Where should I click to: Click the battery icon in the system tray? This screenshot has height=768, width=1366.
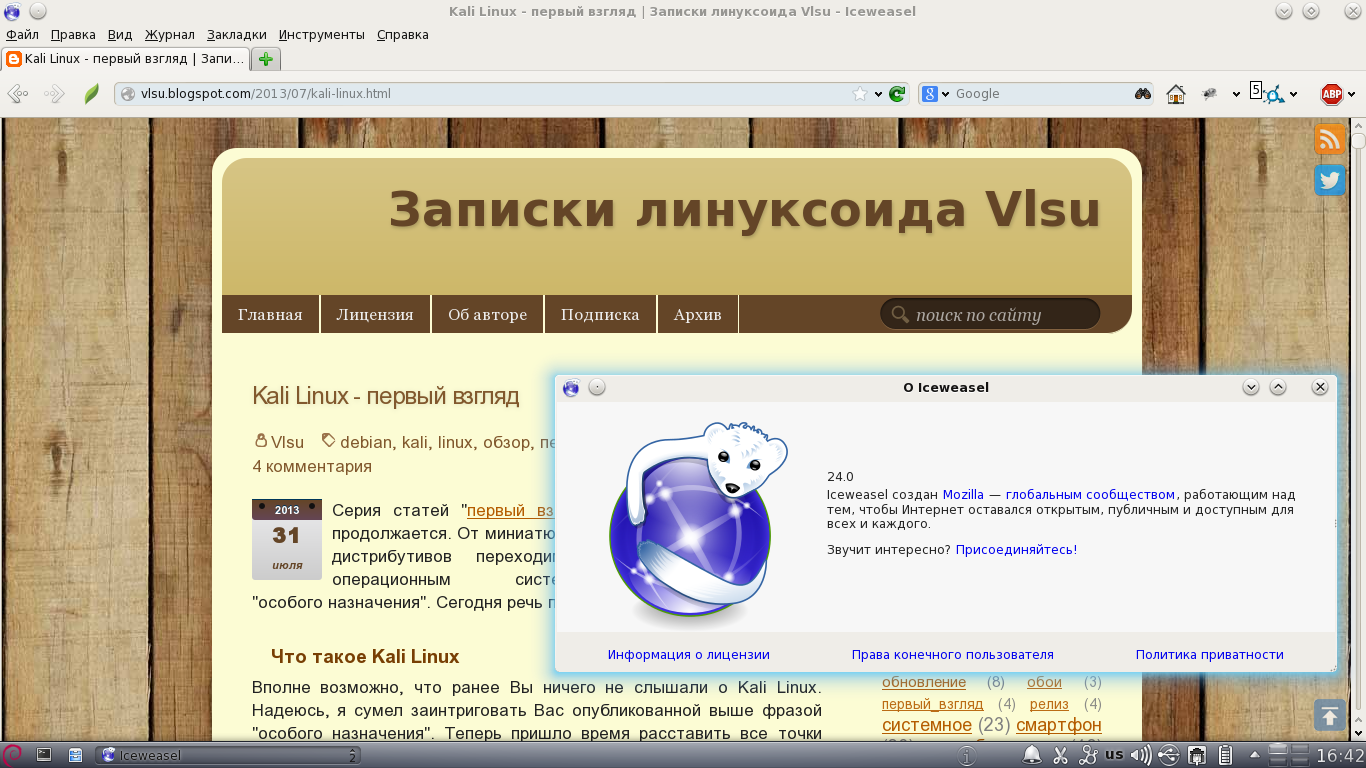point(1223,755)
